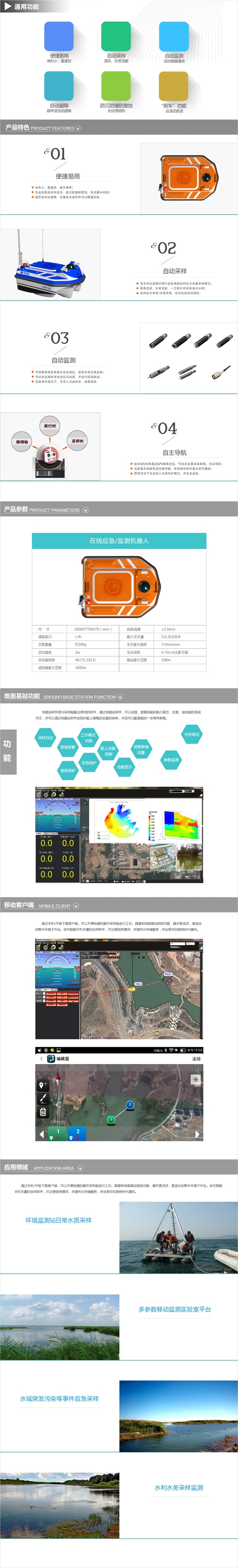Screen dimensions: 238x1568
Task: Select blue waypoint 2 tab in mobile app
Action: [78, 1133]
